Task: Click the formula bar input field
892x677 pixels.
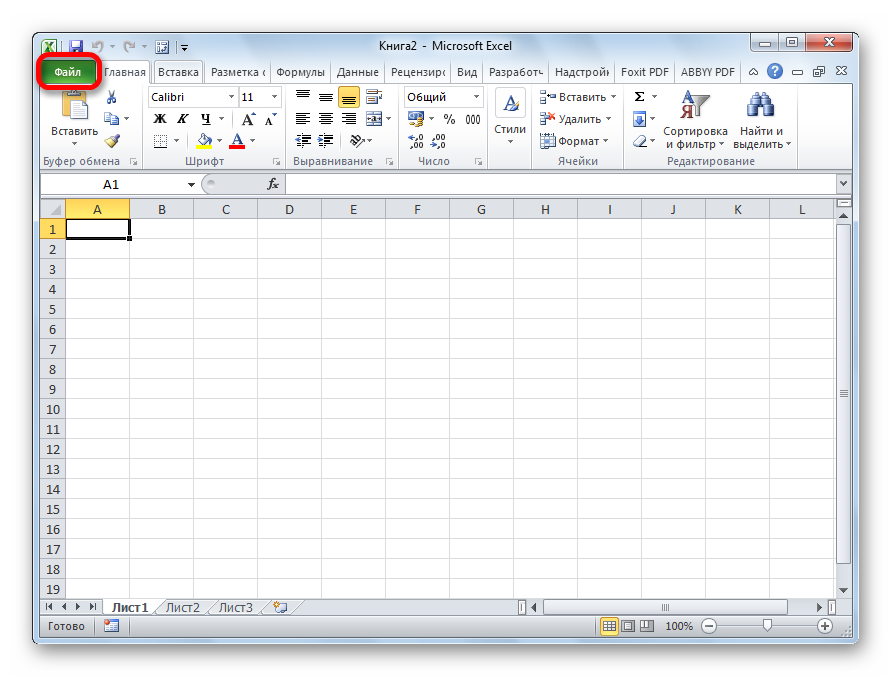Action: tap(560, 185)
